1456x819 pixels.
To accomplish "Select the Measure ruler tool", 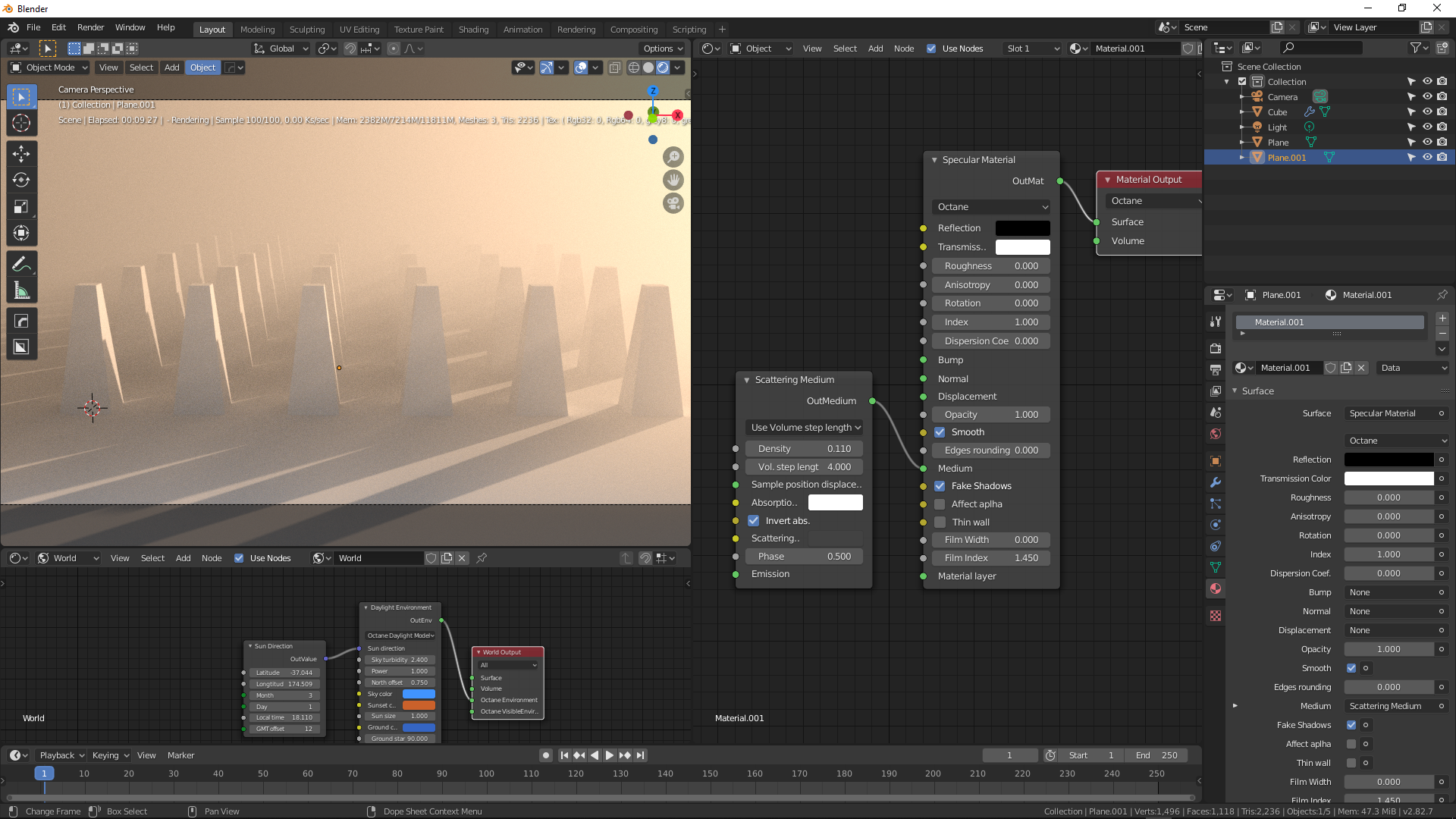I will 21,291.
